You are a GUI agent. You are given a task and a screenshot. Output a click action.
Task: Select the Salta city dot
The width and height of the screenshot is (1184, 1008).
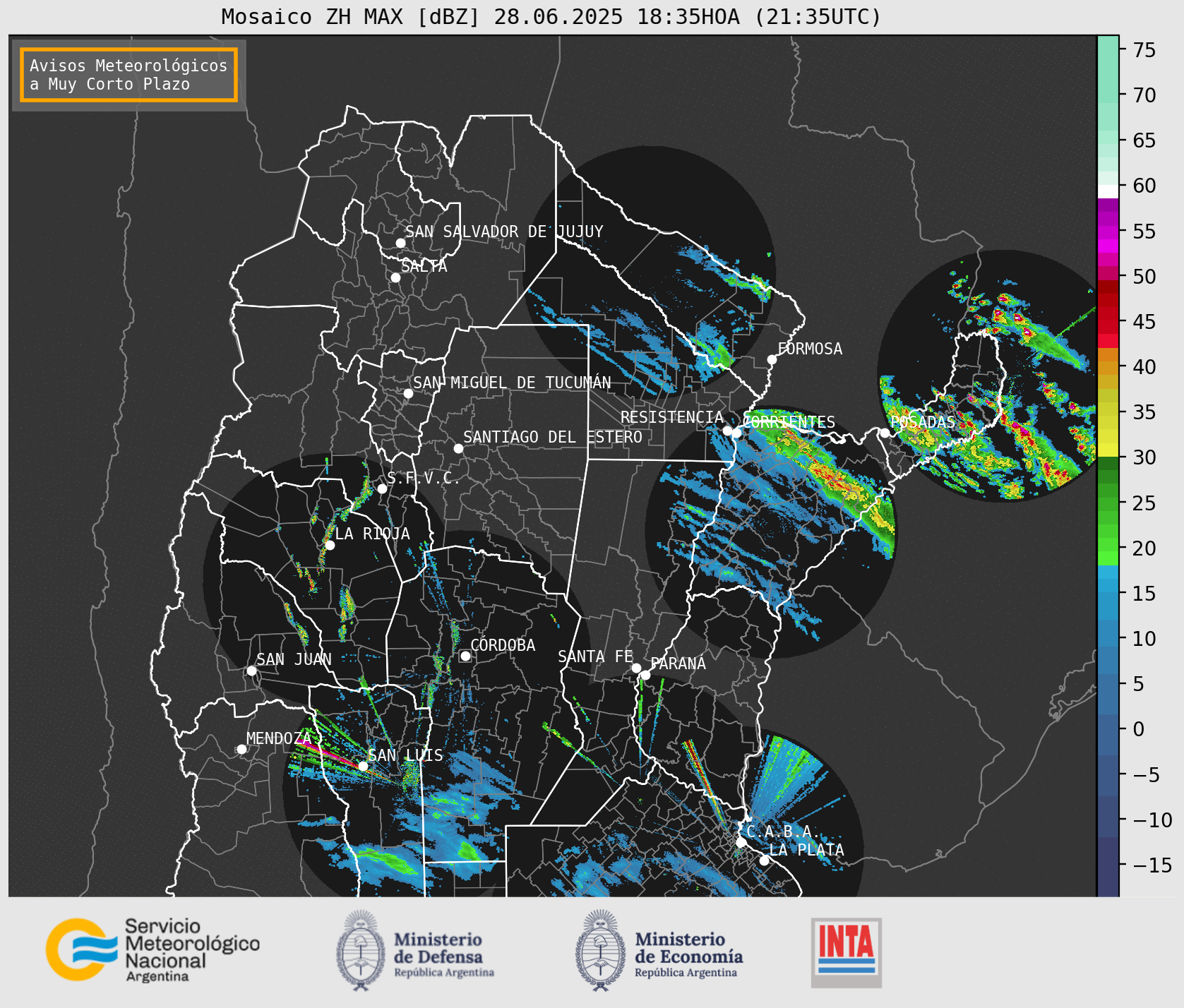coord(395,277)
